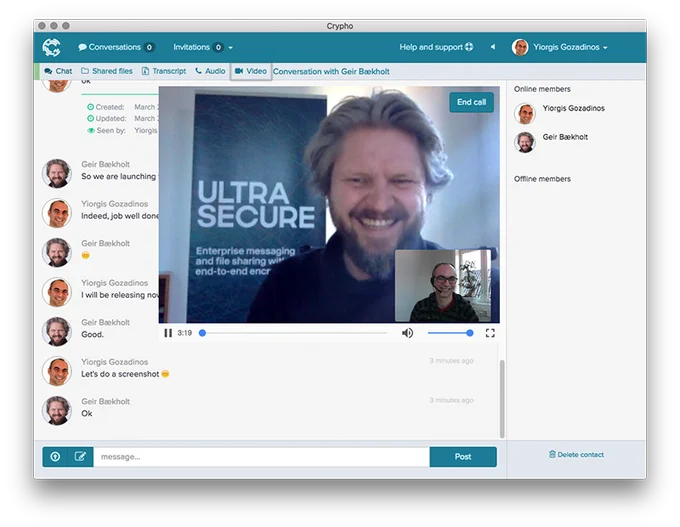Click the 'Created' clock icon
680x527 pixels.
[91, 107]
